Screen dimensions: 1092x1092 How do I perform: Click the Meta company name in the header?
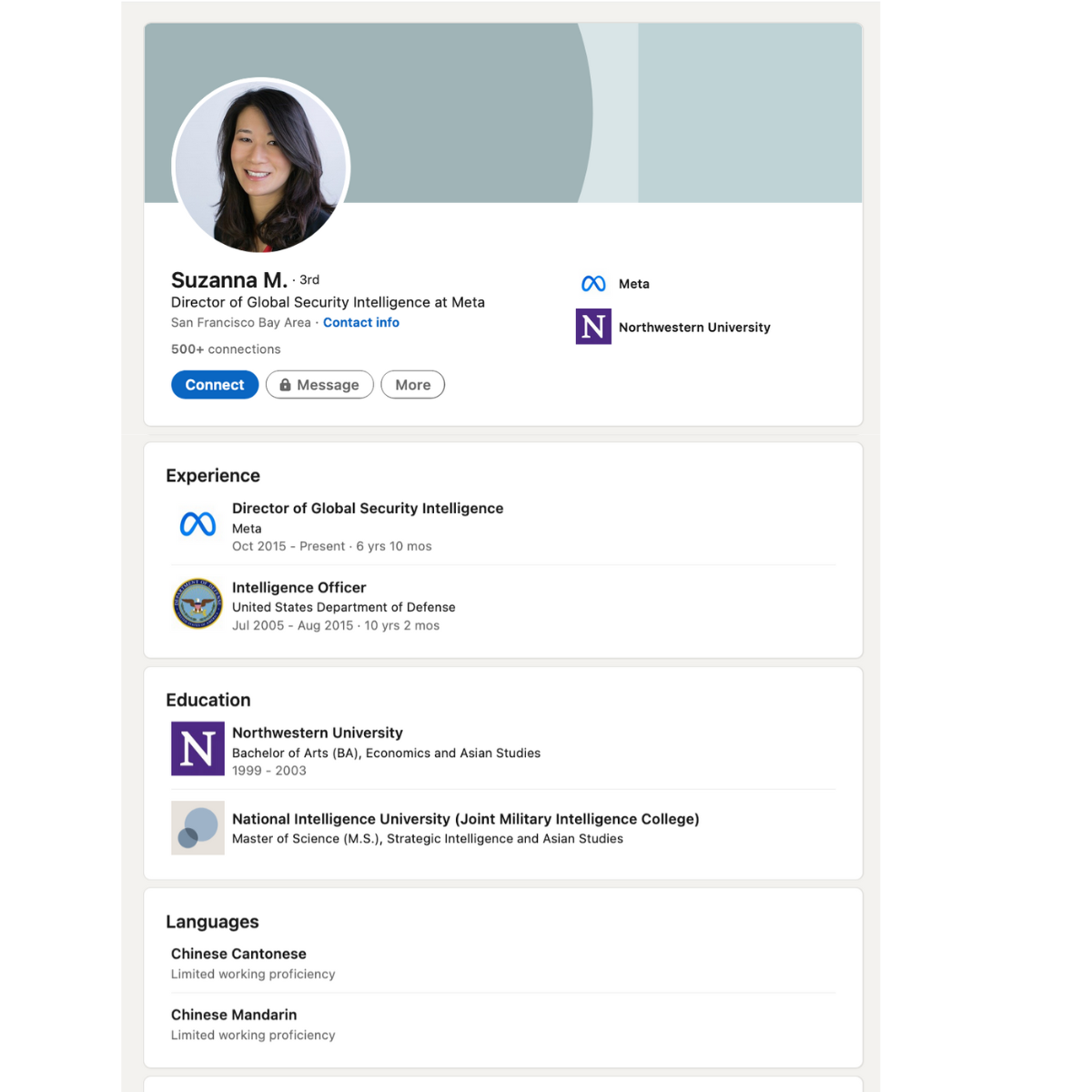[x=634, y=284]
